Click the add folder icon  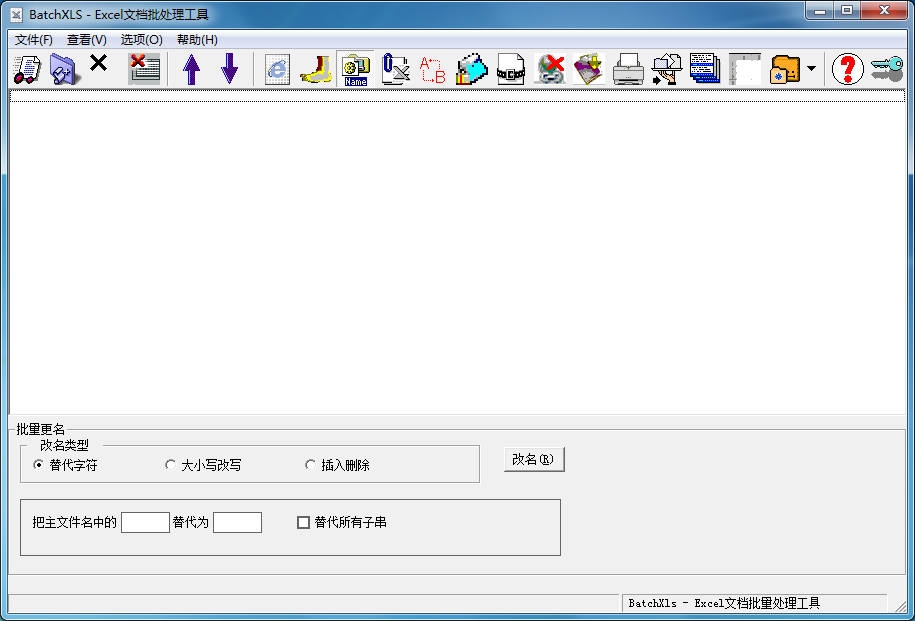[x=64, y=69]
